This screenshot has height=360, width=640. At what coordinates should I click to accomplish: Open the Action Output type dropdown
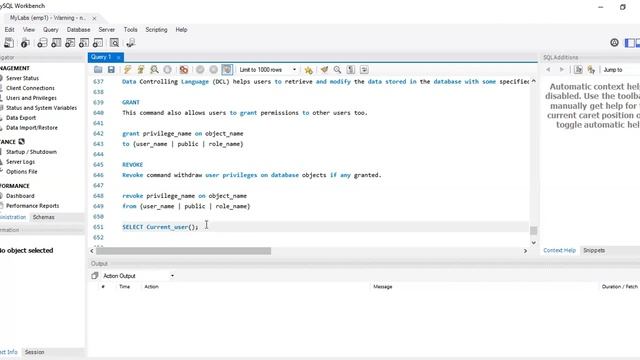[x=138, y=276]
